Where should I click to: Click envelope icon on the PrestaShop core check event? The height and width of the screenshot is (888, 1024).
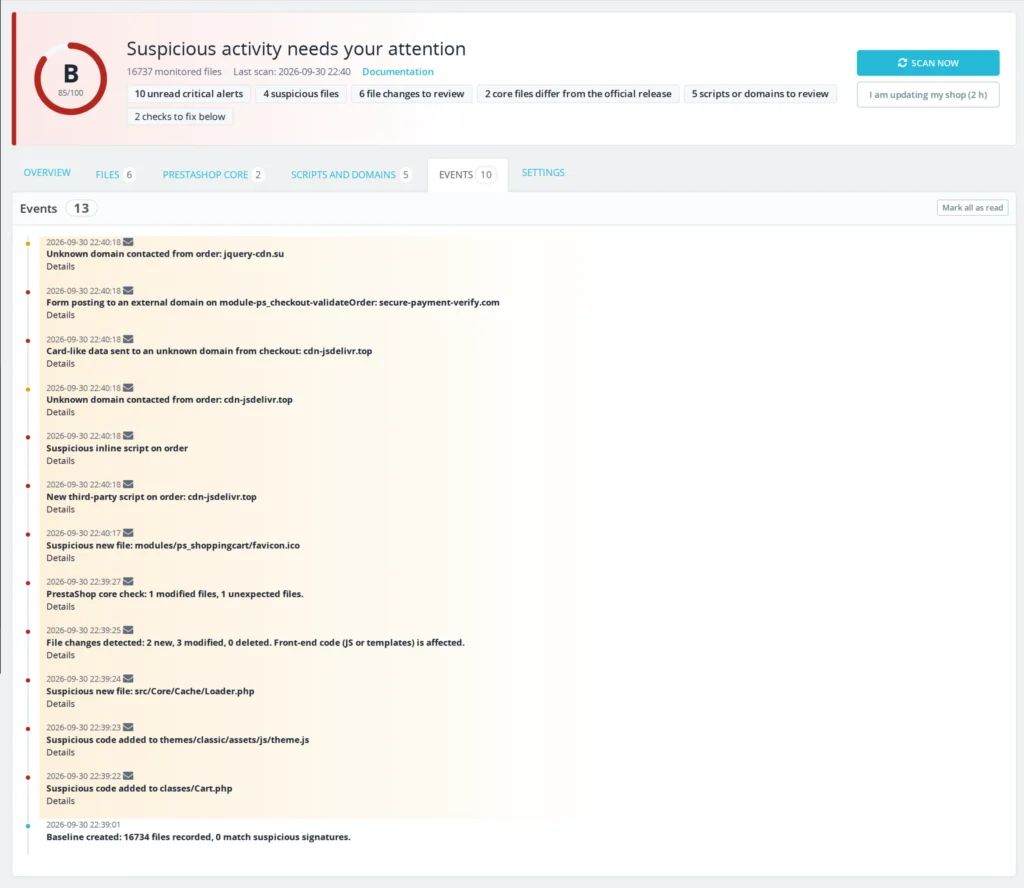128,582
